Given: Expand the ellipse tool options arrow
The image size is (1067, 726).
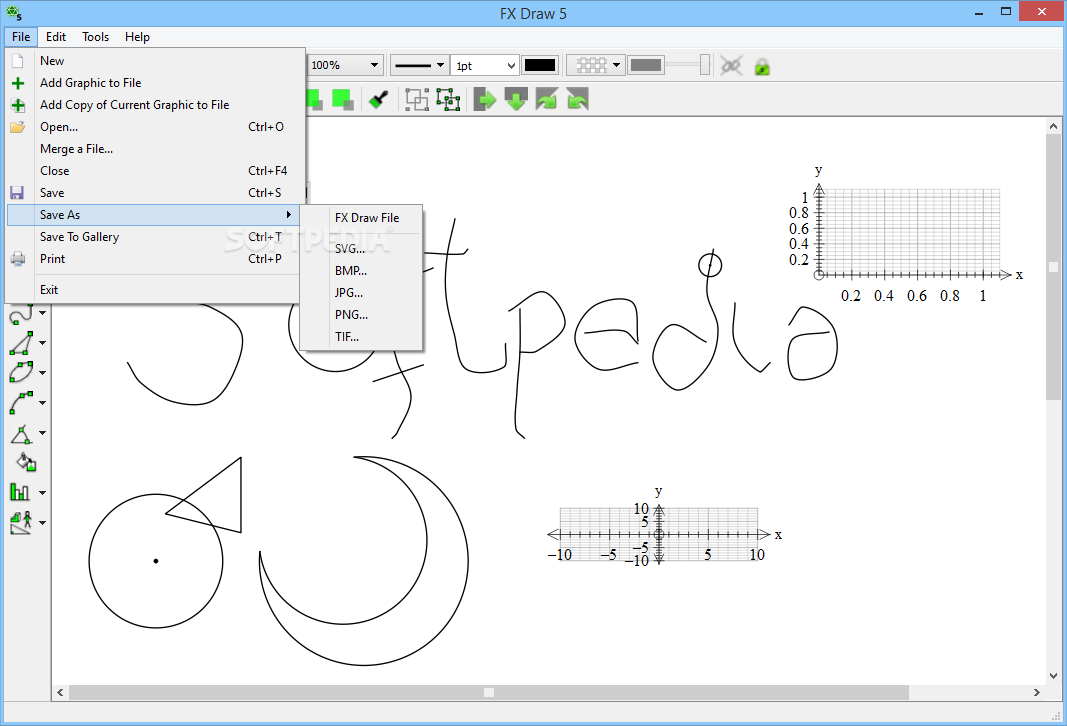Looking at the screenshot, I should (x=42, y=373).
